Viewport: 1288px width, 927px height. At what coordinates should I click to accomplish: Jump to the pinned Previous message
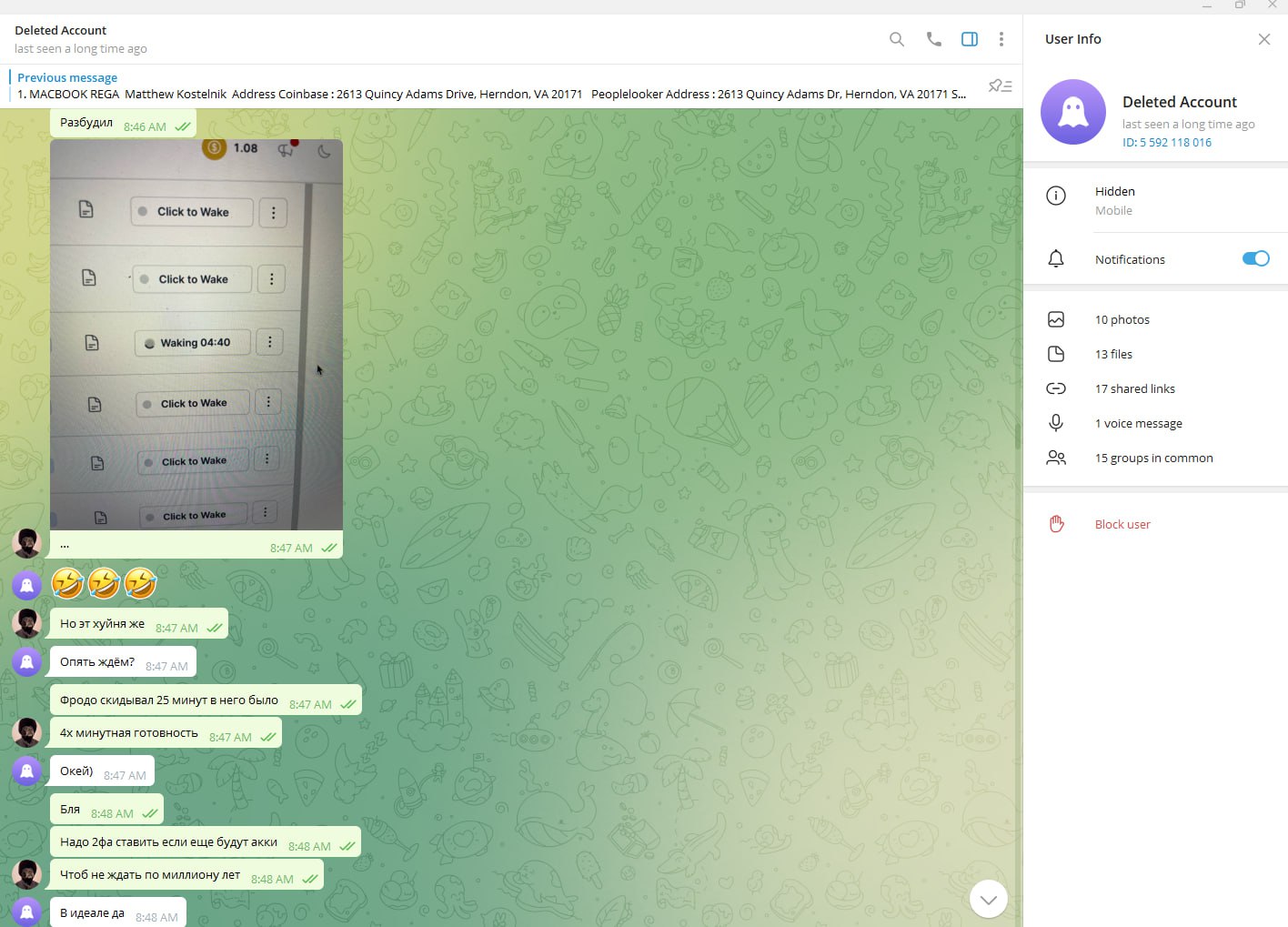(491, 86)
